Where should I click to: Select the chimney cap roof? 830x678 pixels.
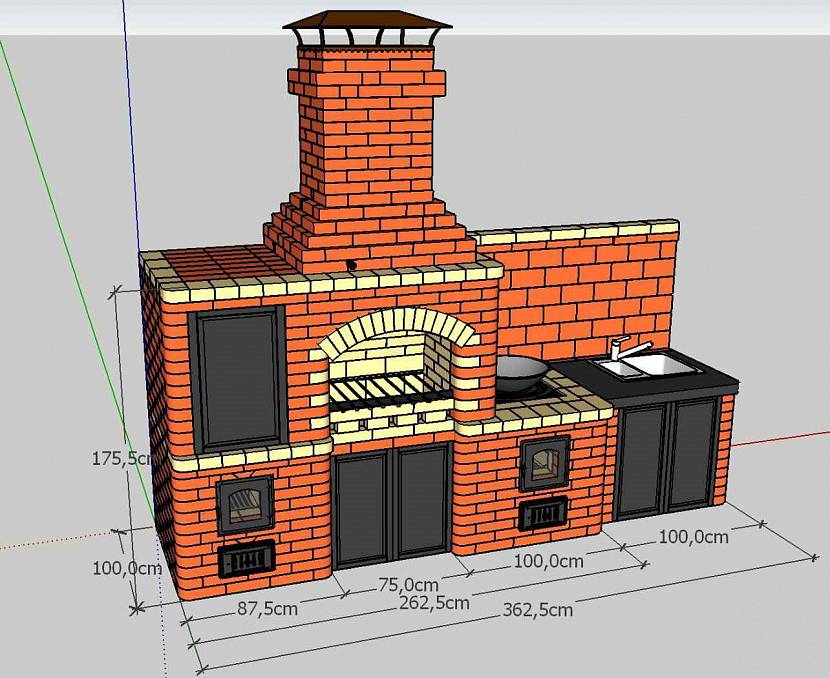(x=367, y=20)
